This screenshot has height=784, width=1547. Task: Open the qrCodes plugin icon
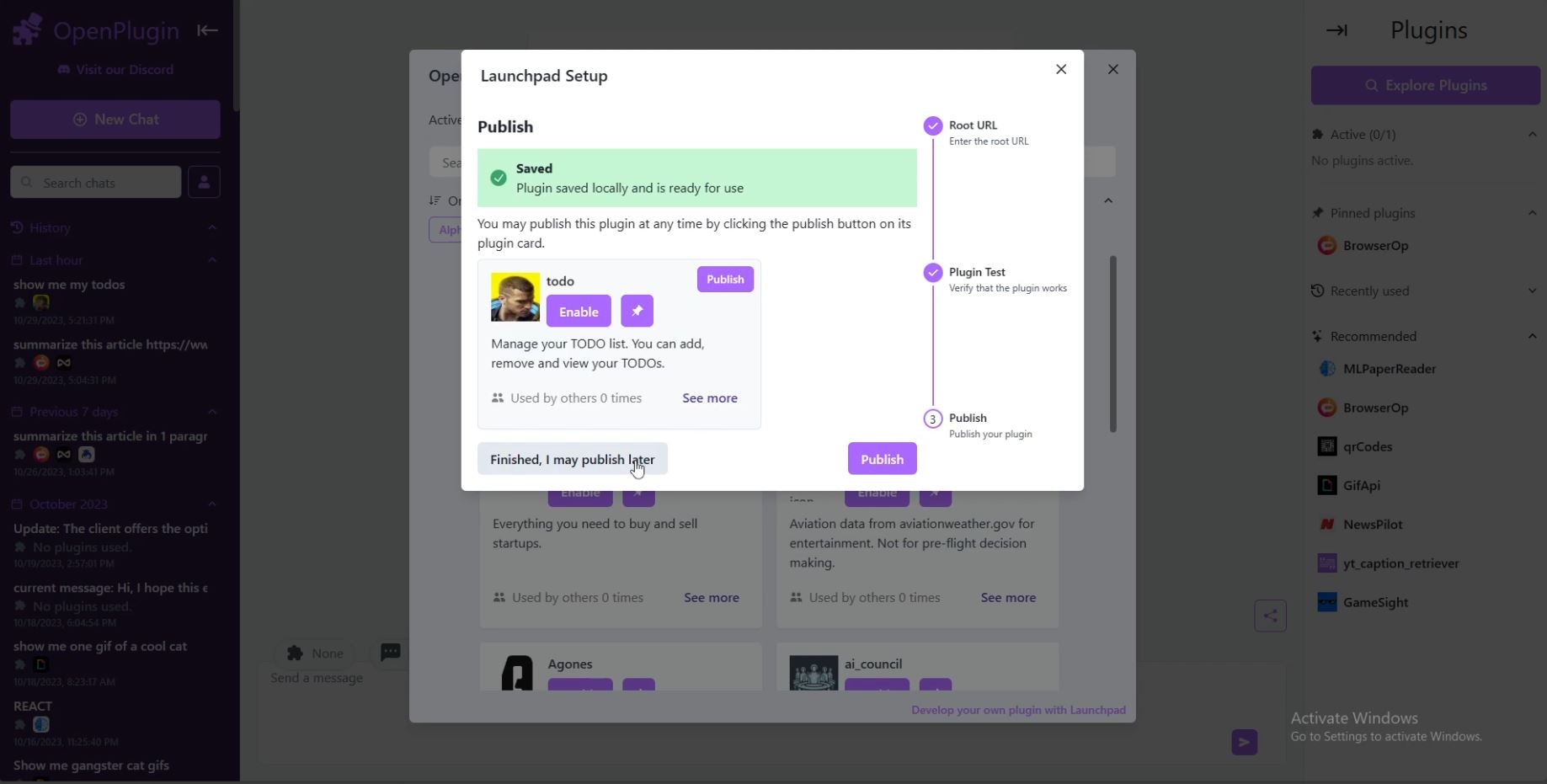click(x=1327, y=446)
